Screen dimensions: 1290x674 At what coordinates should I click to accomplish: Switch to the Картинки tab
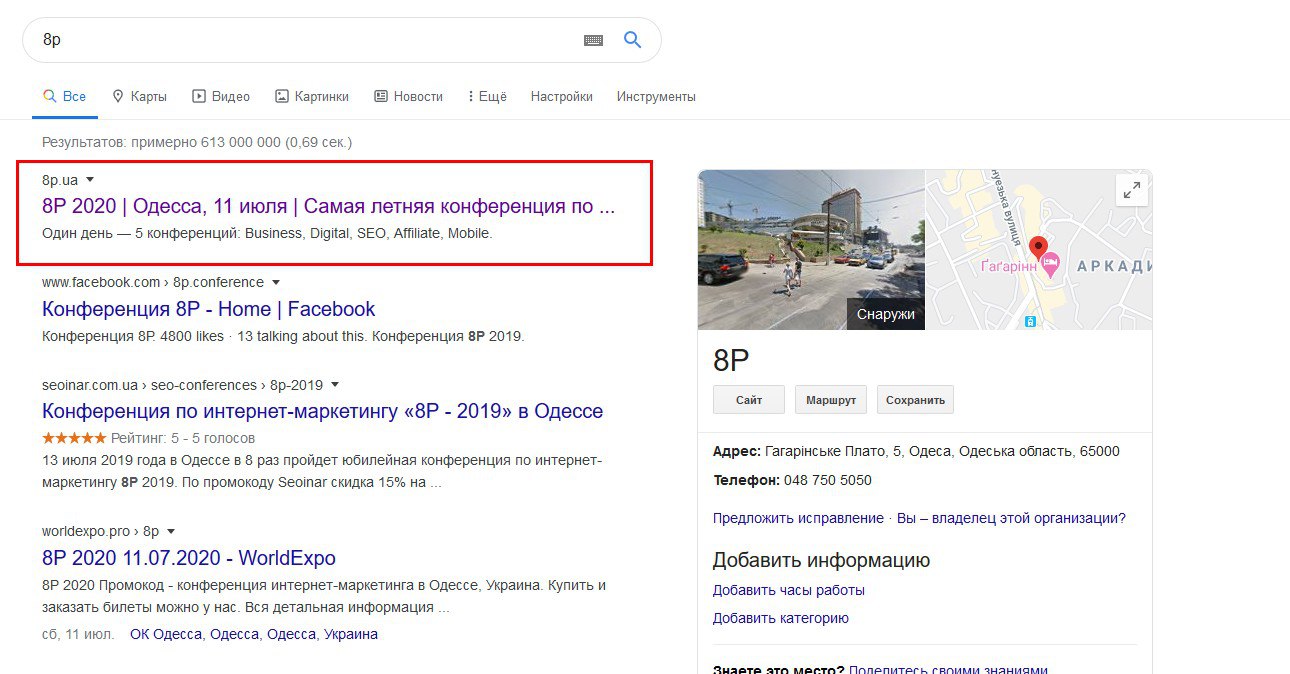pyautogui.click(x=312, y=97)
